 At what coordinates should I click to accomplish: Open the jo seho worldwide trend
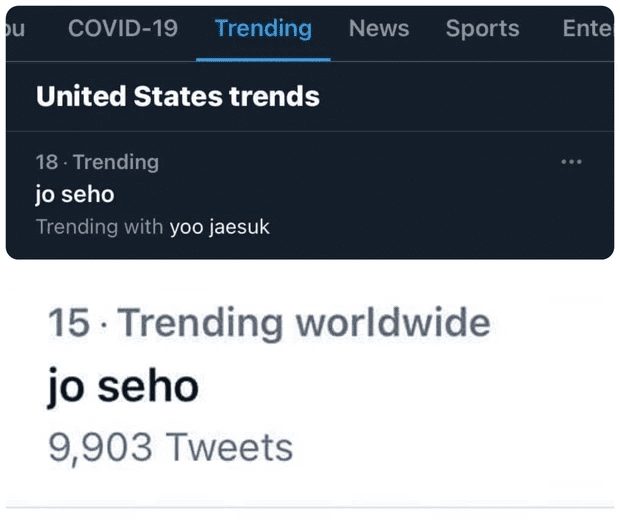[123, 386]
